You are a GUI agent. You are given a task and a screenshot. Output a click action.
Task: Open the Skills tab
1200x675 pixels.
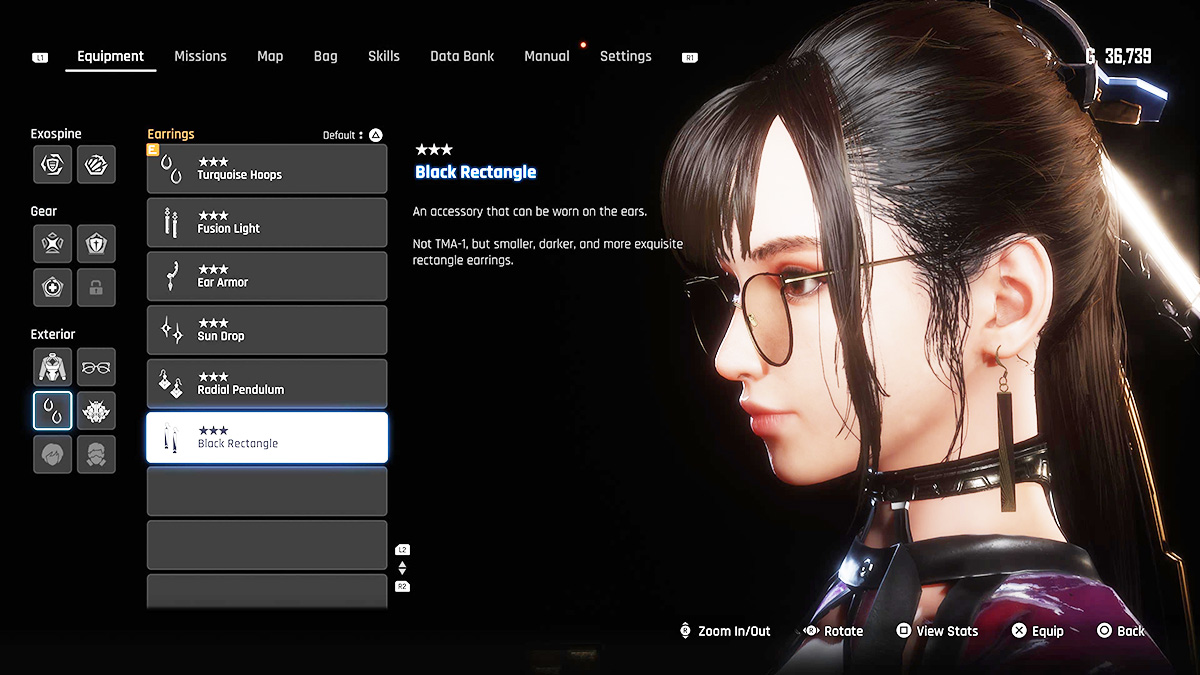point(383,57)
